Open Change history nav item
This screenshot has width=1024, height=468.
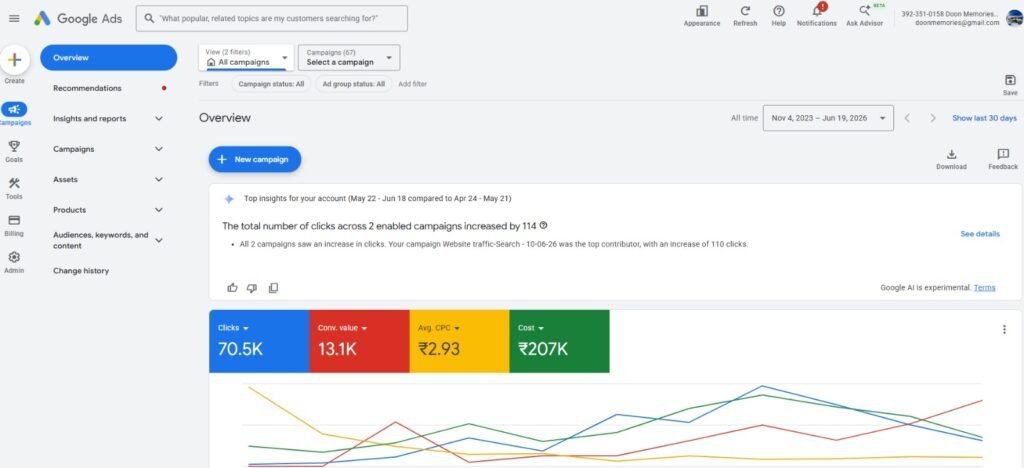(x=81, y=271)
